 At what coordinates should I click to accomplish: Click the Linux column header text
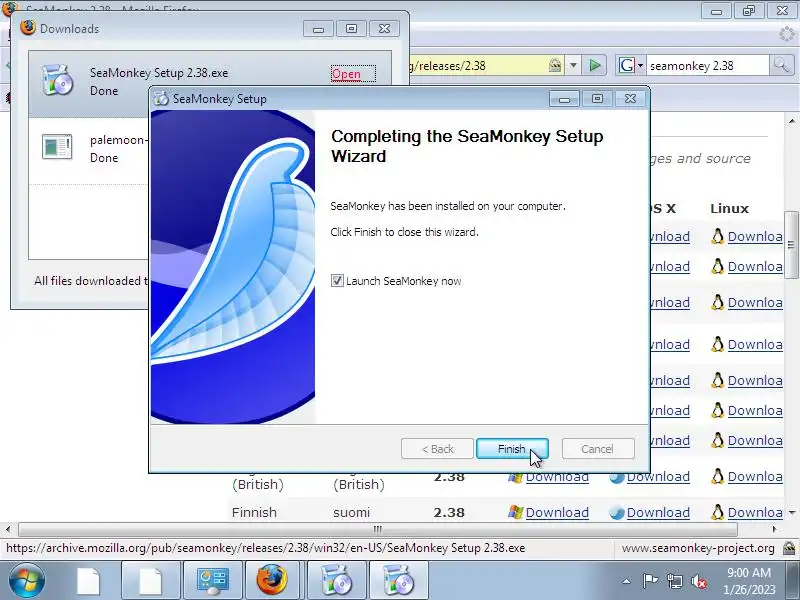click(730, 208)
